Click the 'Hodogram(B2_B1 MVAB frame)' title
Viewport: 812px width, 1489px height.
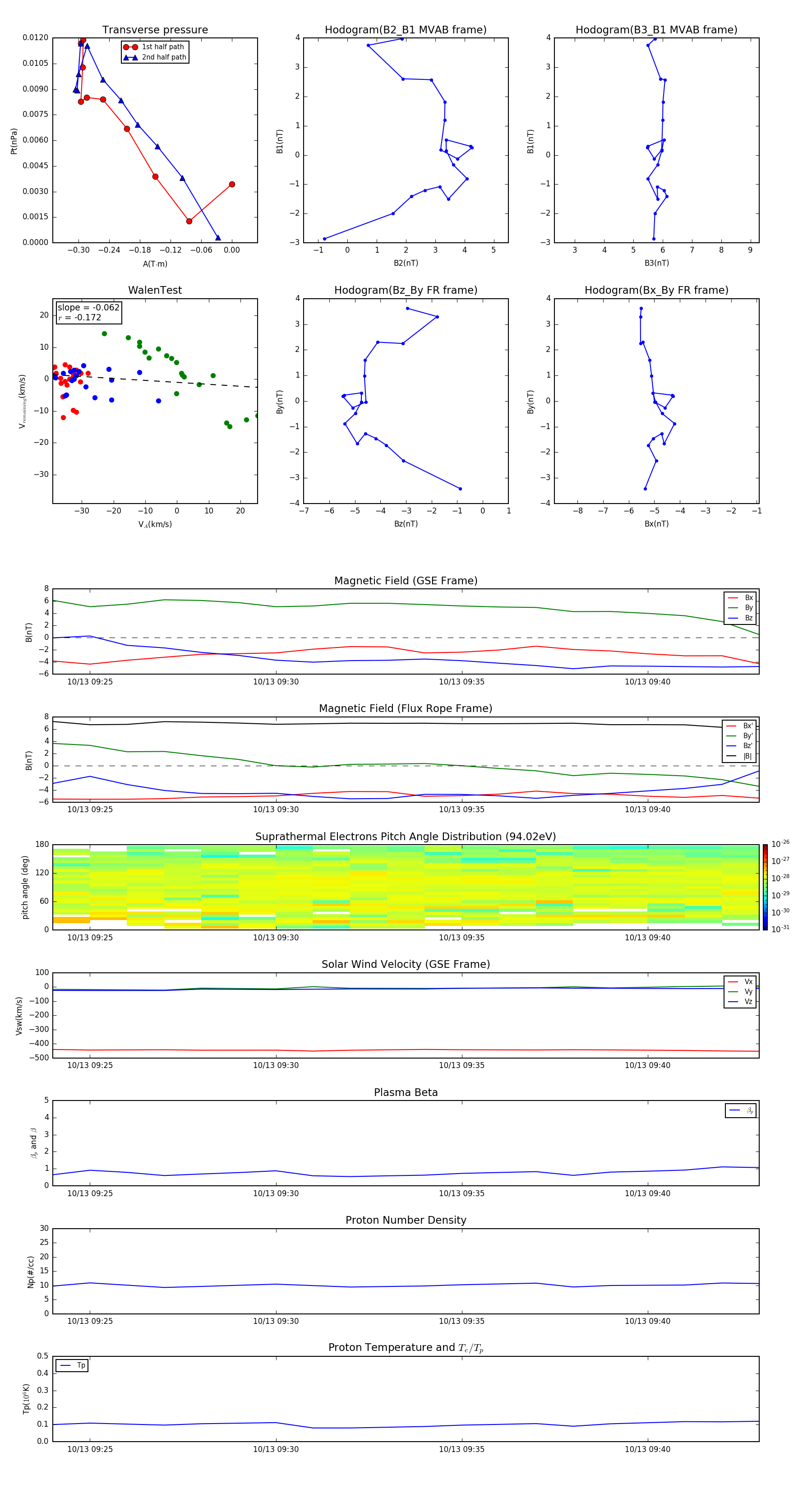pos(406,30)
